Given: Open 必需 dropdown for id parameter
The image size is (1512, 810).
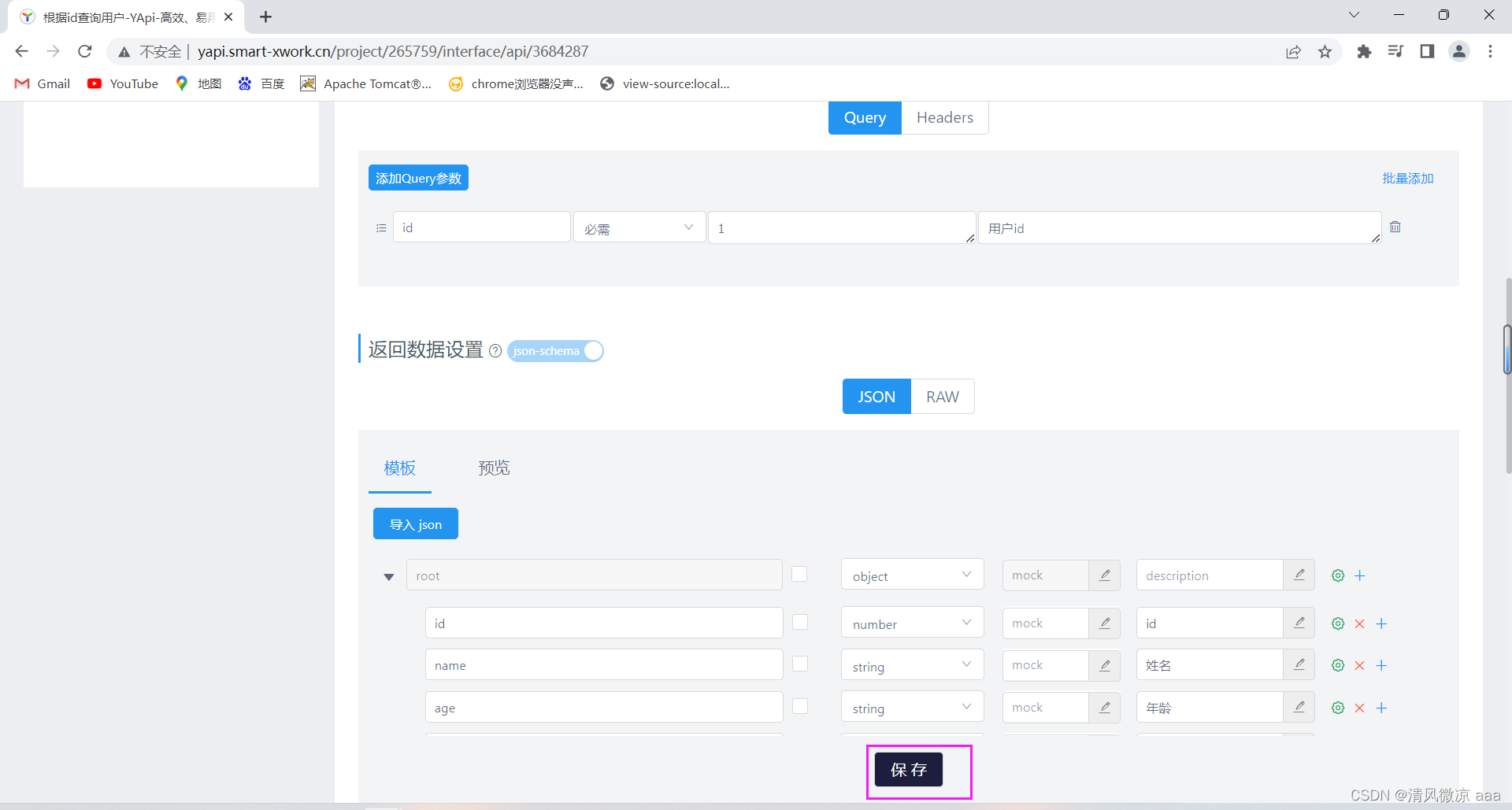Looking at the screenshot, I should (x=639, y=227).
